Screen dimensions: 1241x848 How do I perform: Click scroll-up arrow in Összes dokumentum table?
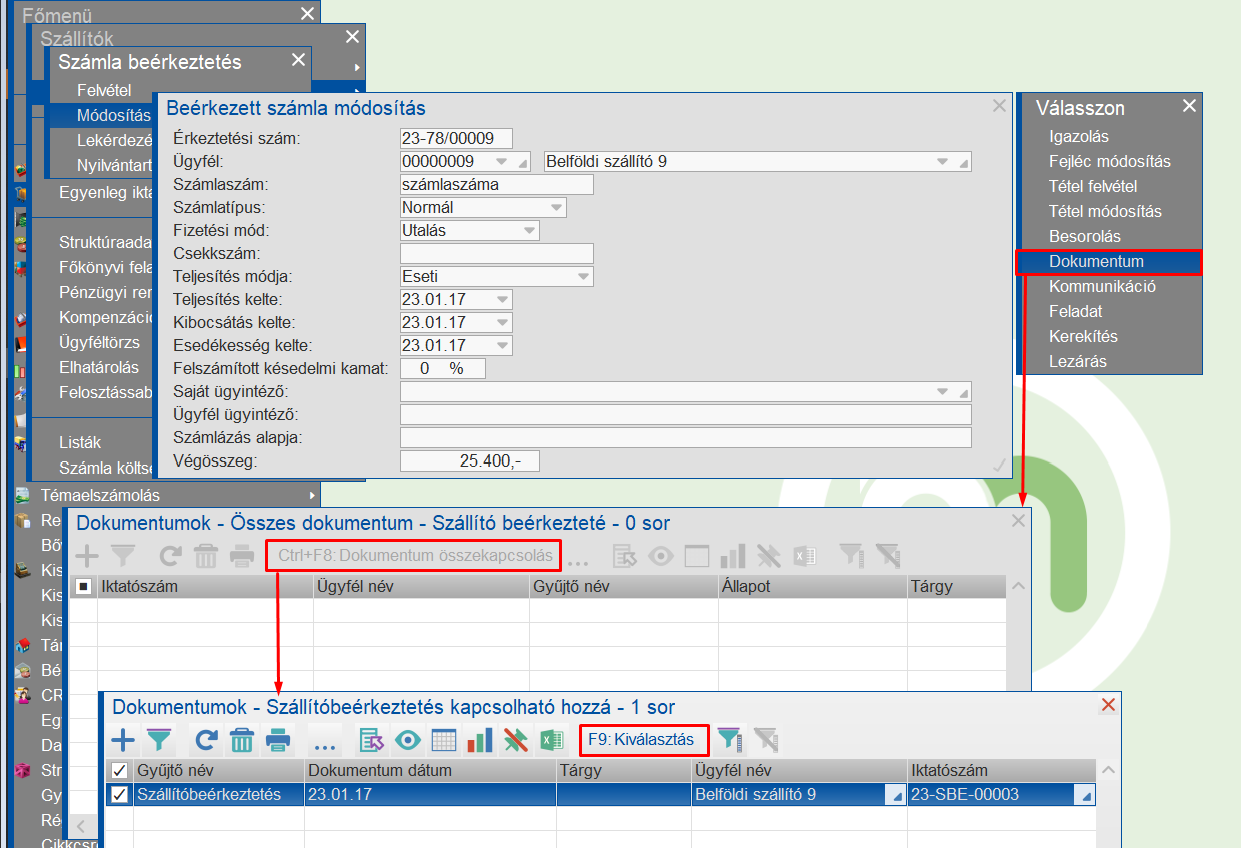1018,587
